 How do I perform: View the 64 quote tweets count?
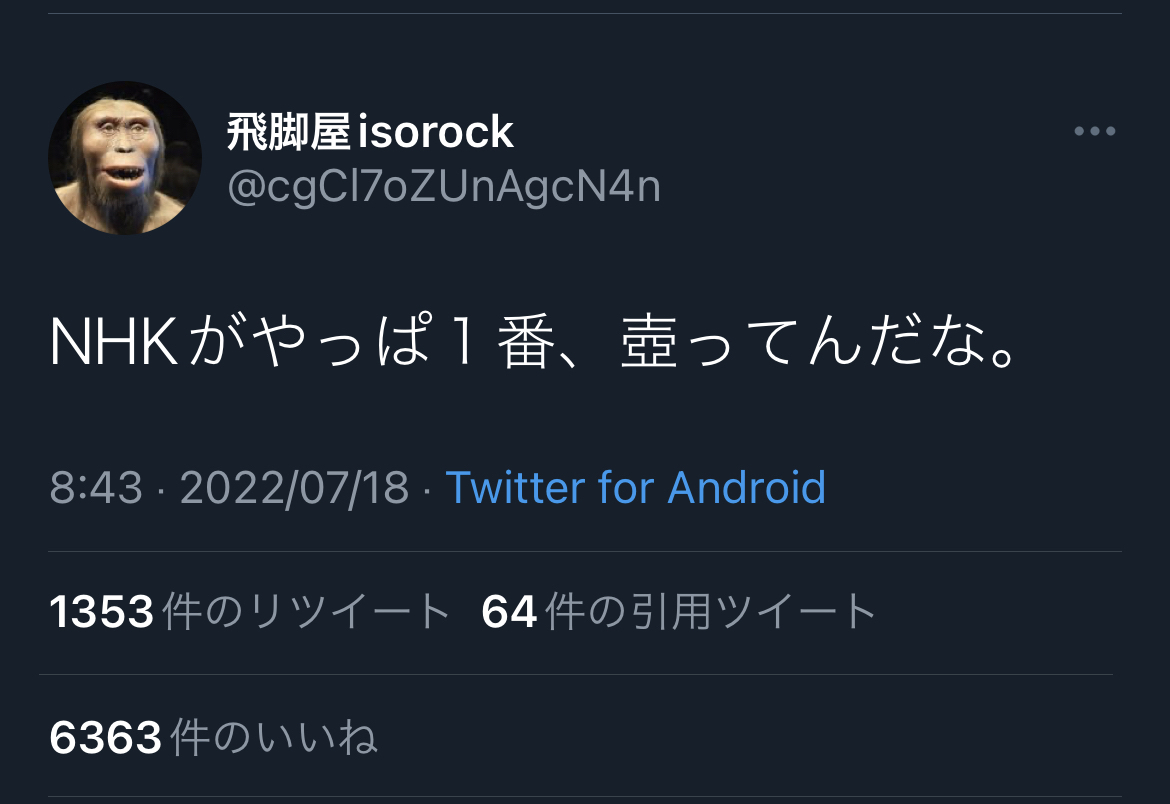(x=509, y=612)
